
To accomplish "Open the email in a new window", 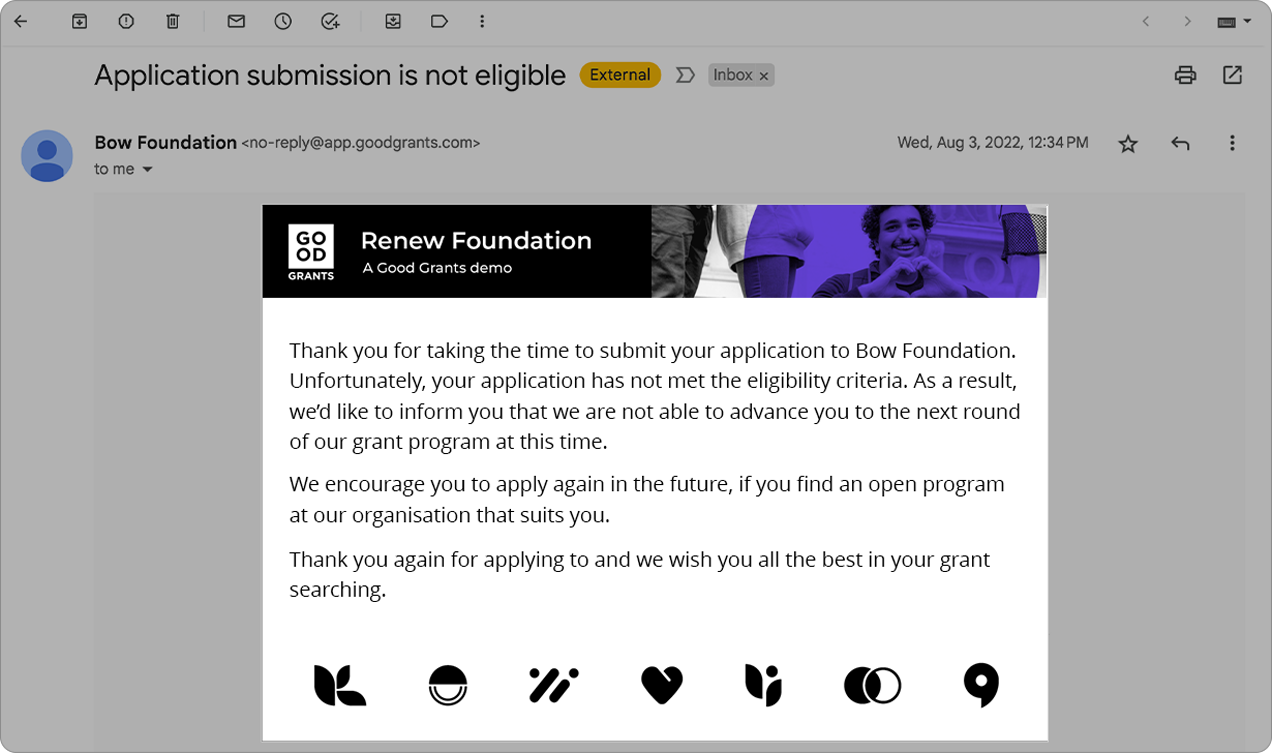I will [x=1232, y=74].
